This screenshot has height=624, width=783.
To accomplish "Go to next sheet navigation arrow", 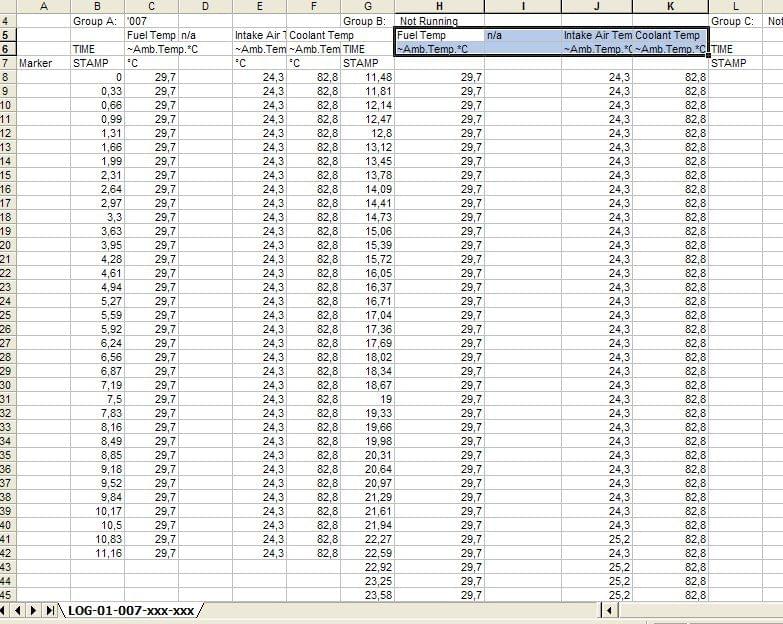I will coord(33,610).
